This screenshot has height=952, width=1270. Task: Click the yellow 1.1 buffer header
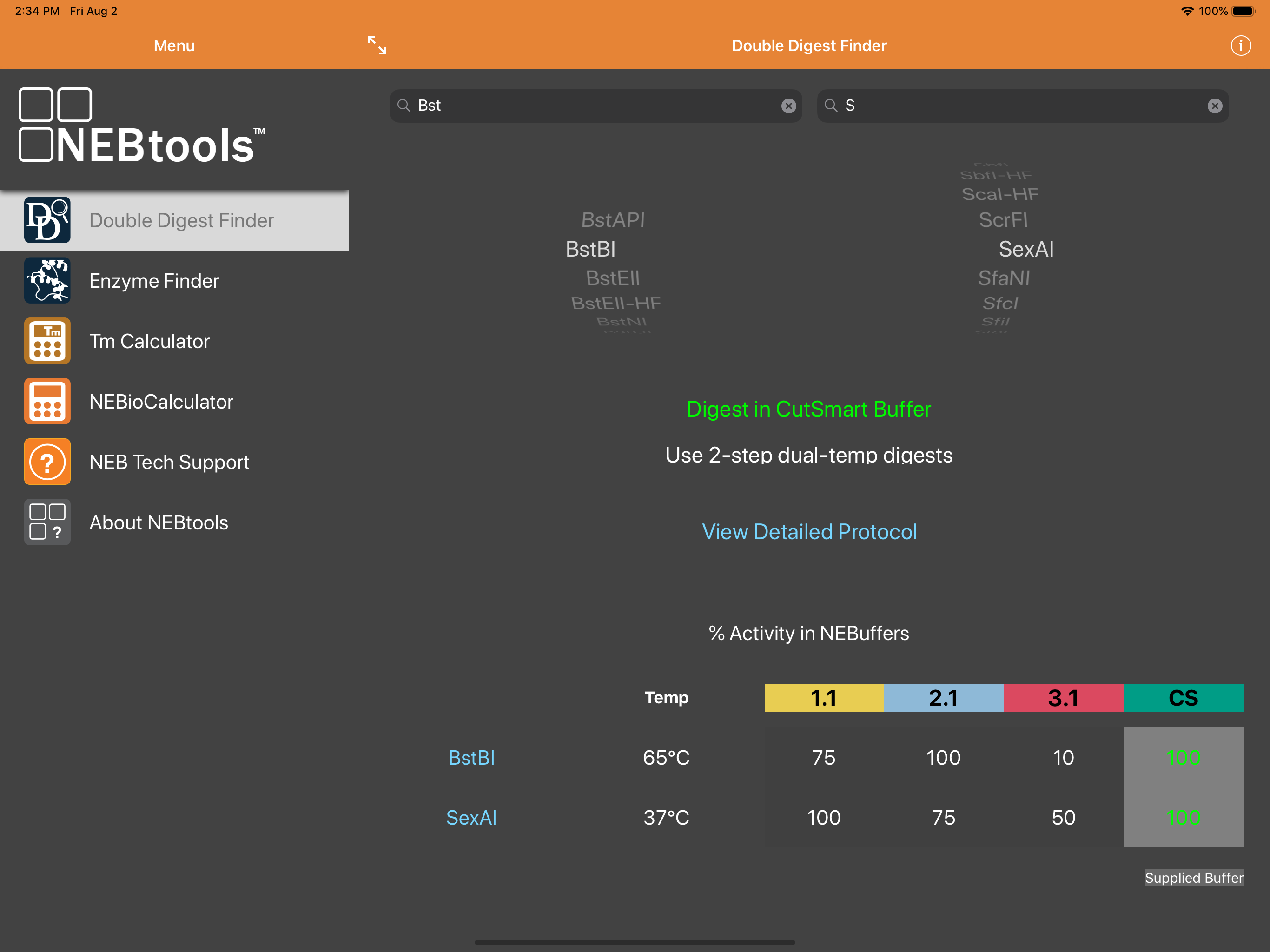(824, 698)
